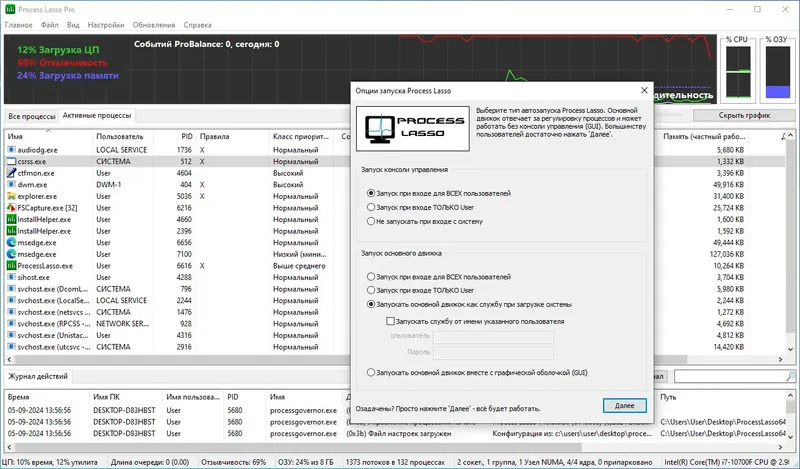Sort process list by Имя column
Viewport: 800px width, 469px height.
[x=48, y=137]
